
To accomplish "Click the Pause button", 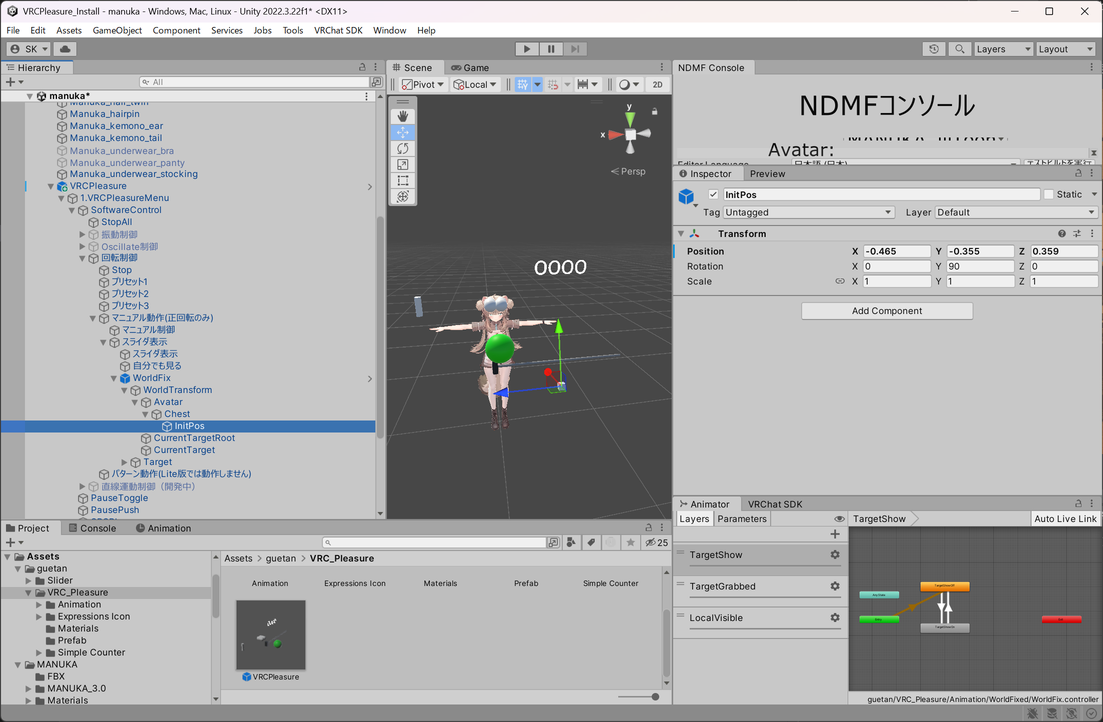I will click(551, 49).
